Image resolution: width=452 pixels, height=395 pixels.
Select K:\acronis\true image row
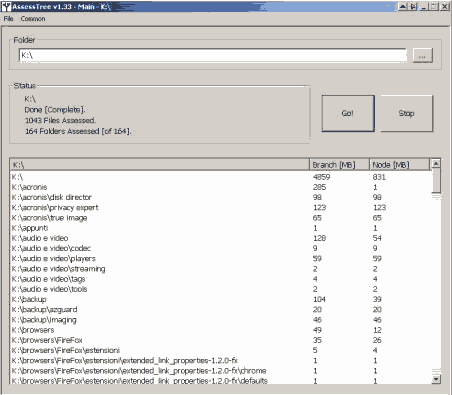(x=220, y=218)
